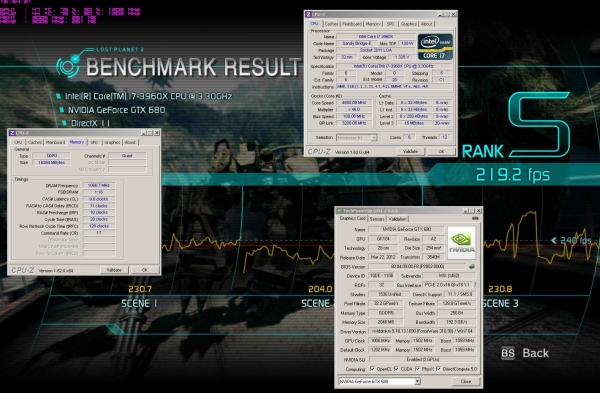Toggle the DirectCompute 5.0 checkbox
Image resolution: width=600 pixels, height=393 pixels.
pos(439,369)
